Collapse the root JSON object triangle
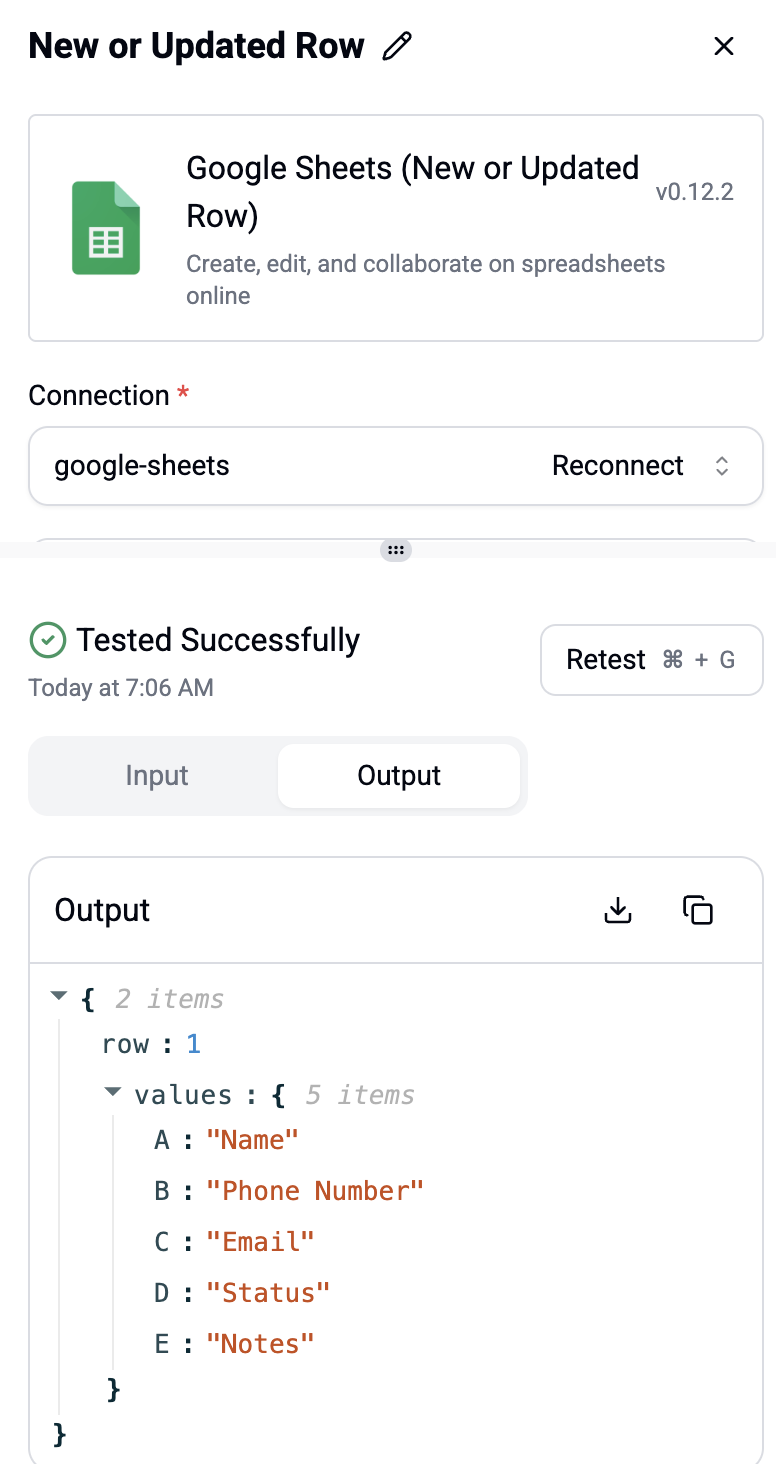This screenshot has height=1464, width=776. click(x=59, y=996)
